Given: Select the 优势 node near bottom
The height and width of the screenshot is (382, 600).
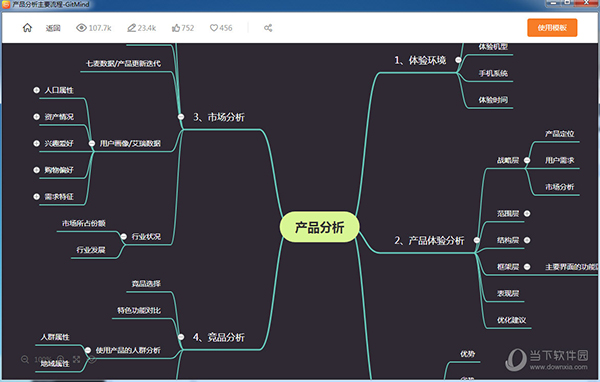Looking at the screenshot, I should click(467, 354).
